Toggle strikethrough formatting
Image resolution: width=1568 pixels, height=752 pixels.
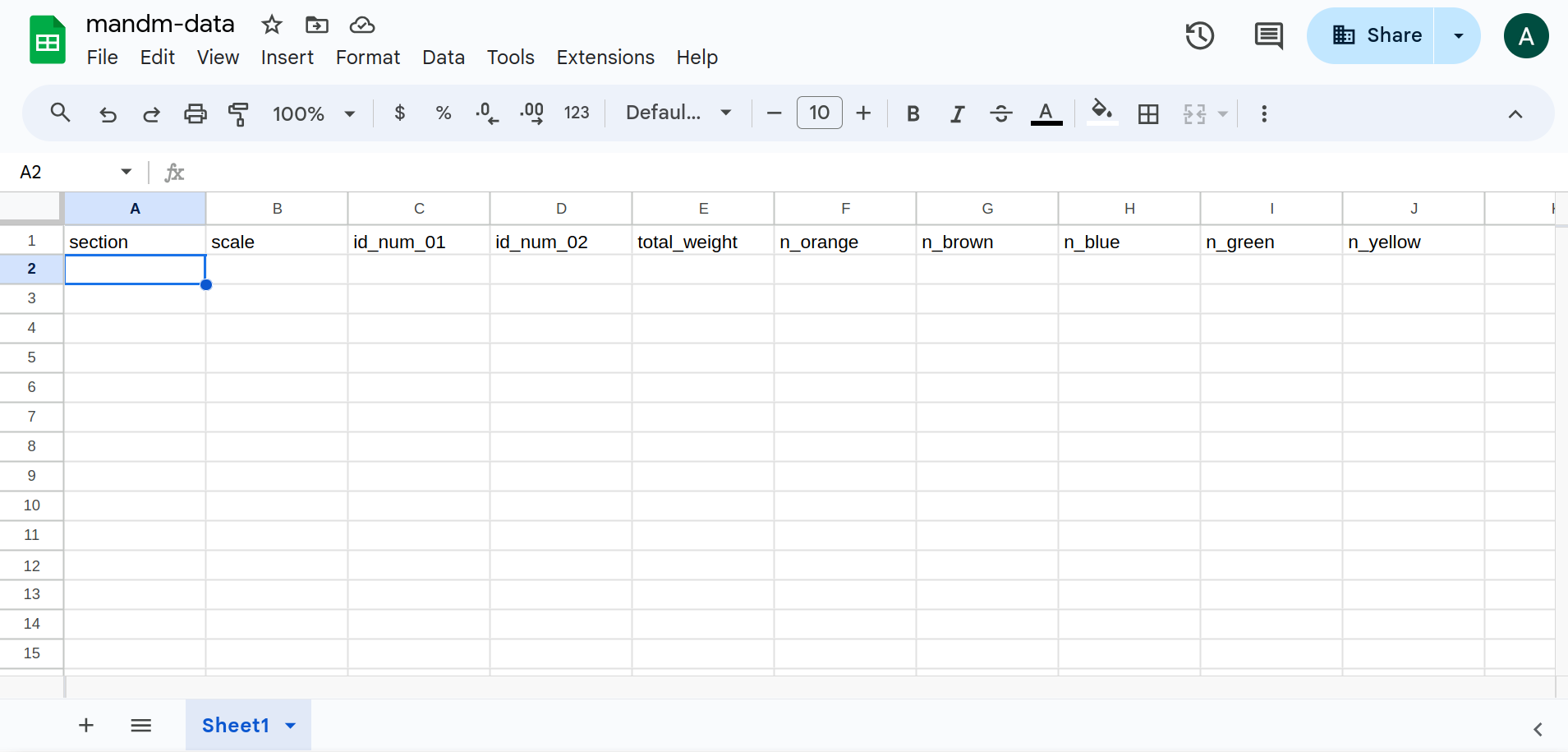pos(1000,113)
